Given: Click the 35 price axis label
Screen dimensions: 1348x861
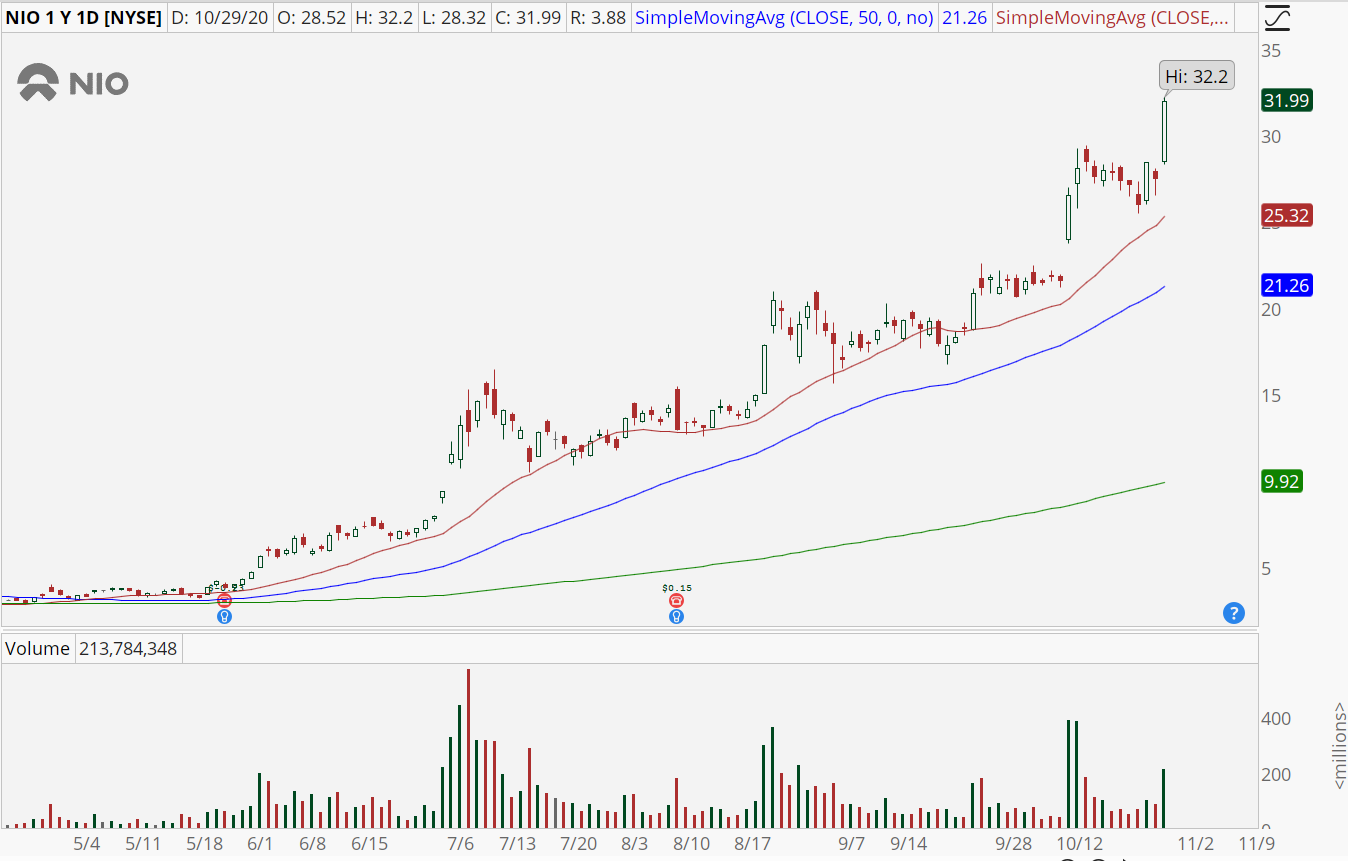Looking at the screenshot, I should pyautogui.click(x=1271, y=50).
